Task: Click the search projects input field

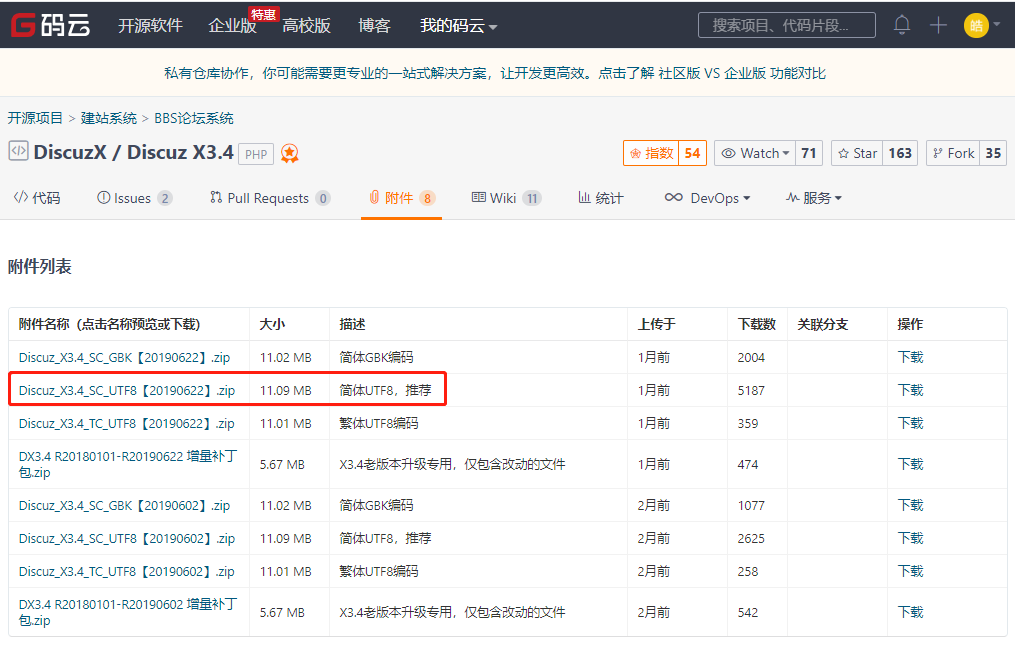Action: point(786,25)
